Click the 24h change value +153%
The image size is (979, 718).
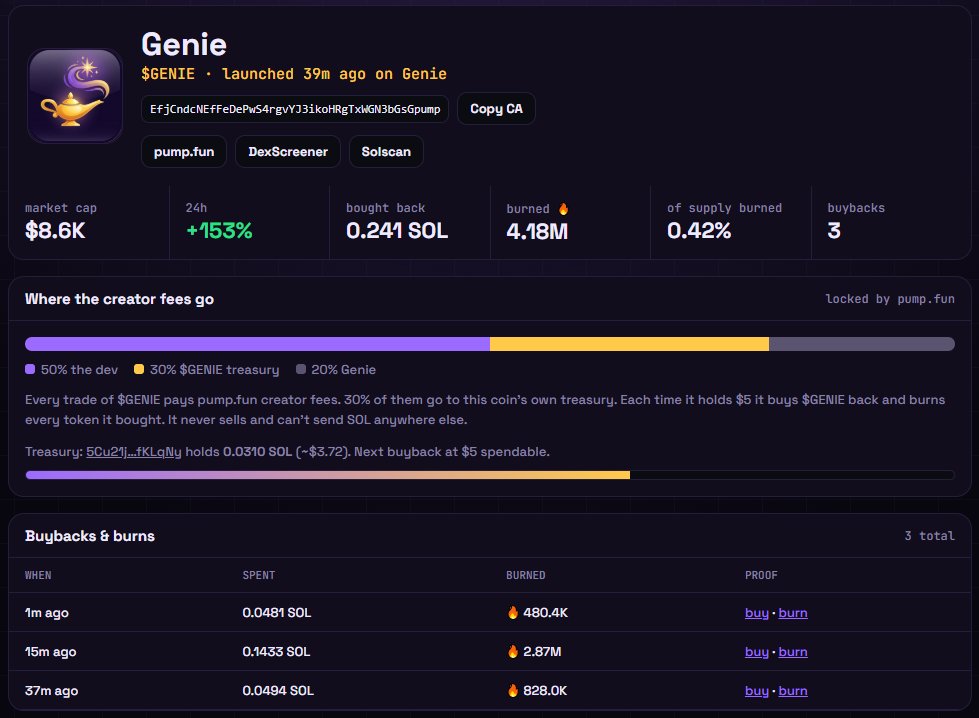click(219, 231)
